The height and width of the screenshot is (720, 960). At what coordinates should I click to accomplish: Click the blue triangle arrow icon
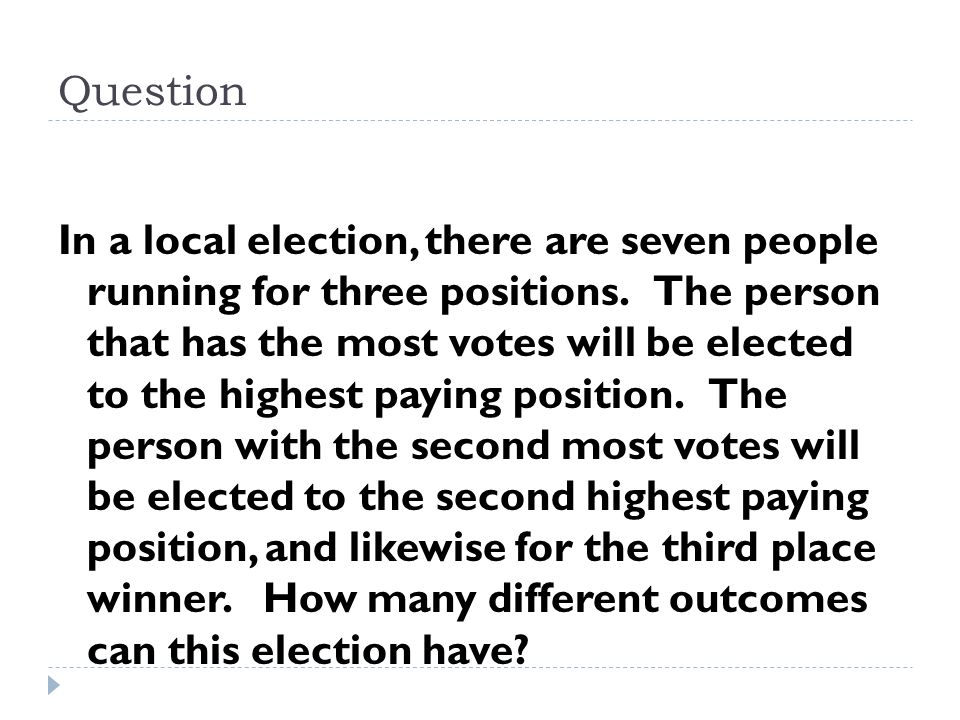tap(54, 684)
